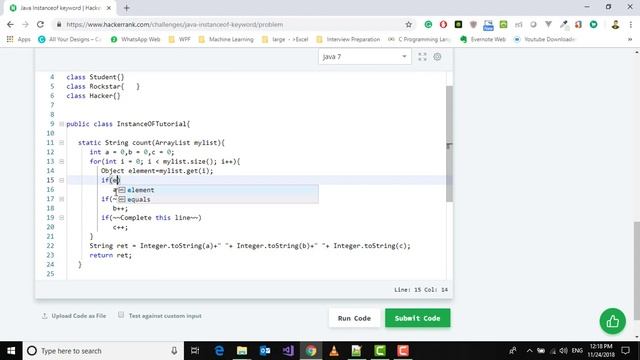The image size is (640, 360).
Task: Open 'Youtube Downloader' bookmark
Action: coord(544,39)
